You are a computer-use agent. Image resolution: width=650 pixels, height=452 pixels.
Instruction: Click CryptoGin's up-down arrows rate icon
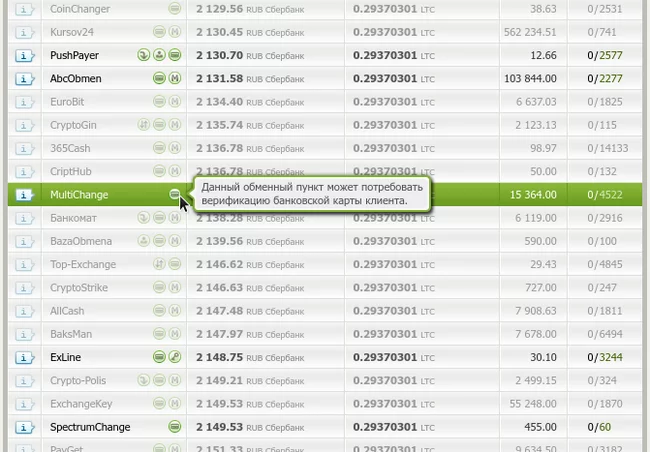pyautogui.click(x=143, y=124)
